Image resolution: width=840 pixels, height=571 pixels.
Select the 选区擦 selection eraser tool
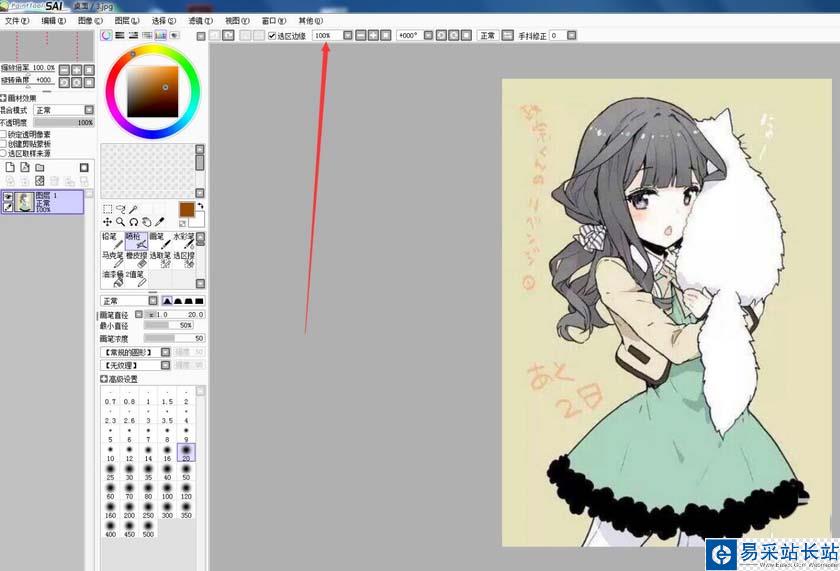click(x=183, y=259)
